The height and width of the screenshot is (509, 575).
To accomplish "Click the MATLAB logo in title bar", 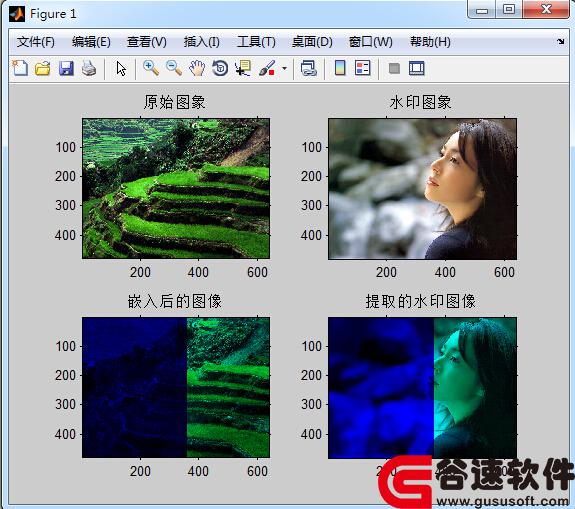I will (17, 14).
